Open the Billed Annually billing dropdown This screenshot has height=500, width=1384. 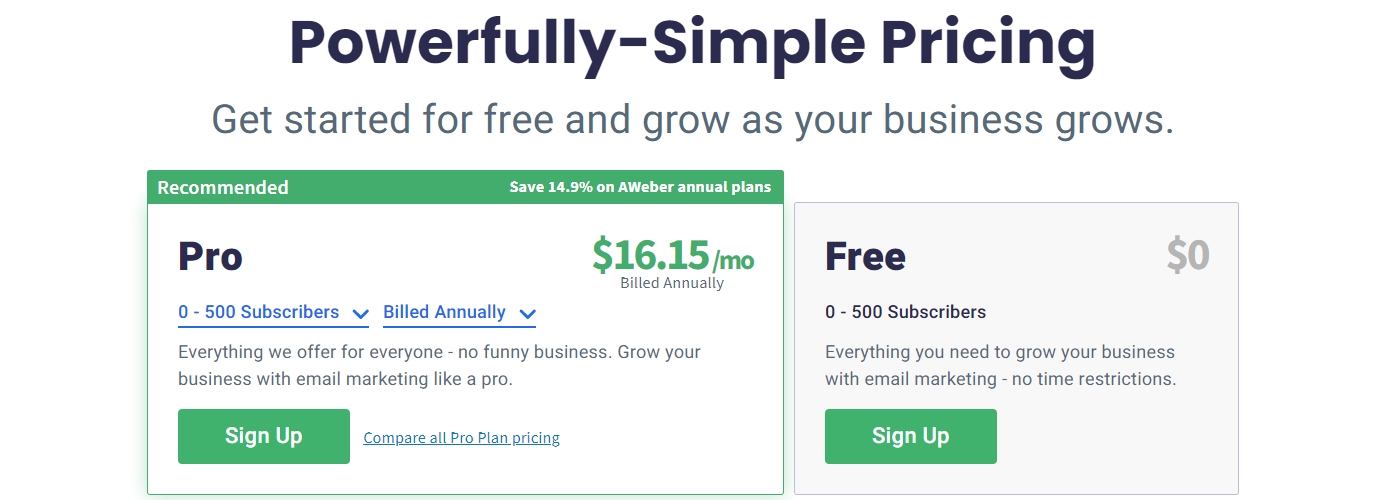tap(460, 313)
